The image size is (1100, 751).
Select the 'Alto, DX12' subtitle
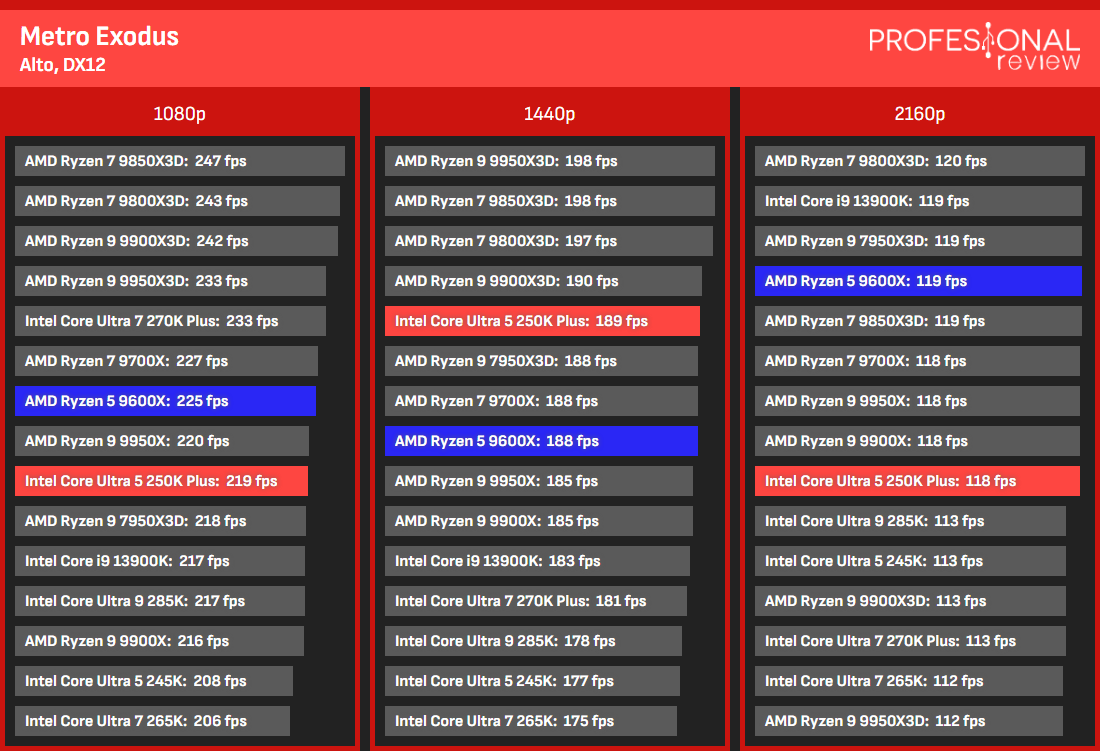(x=62, y=65)
